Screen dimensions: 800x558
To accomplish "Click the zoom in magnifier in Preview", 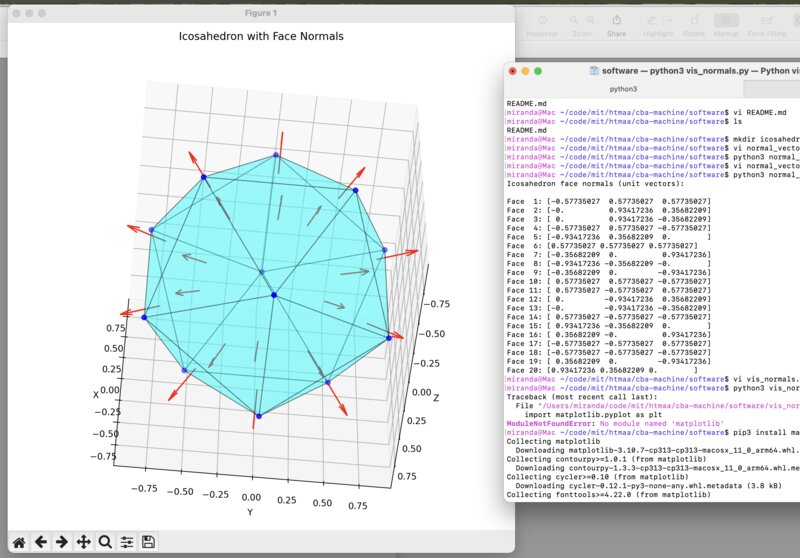I will tap(589, 21).
